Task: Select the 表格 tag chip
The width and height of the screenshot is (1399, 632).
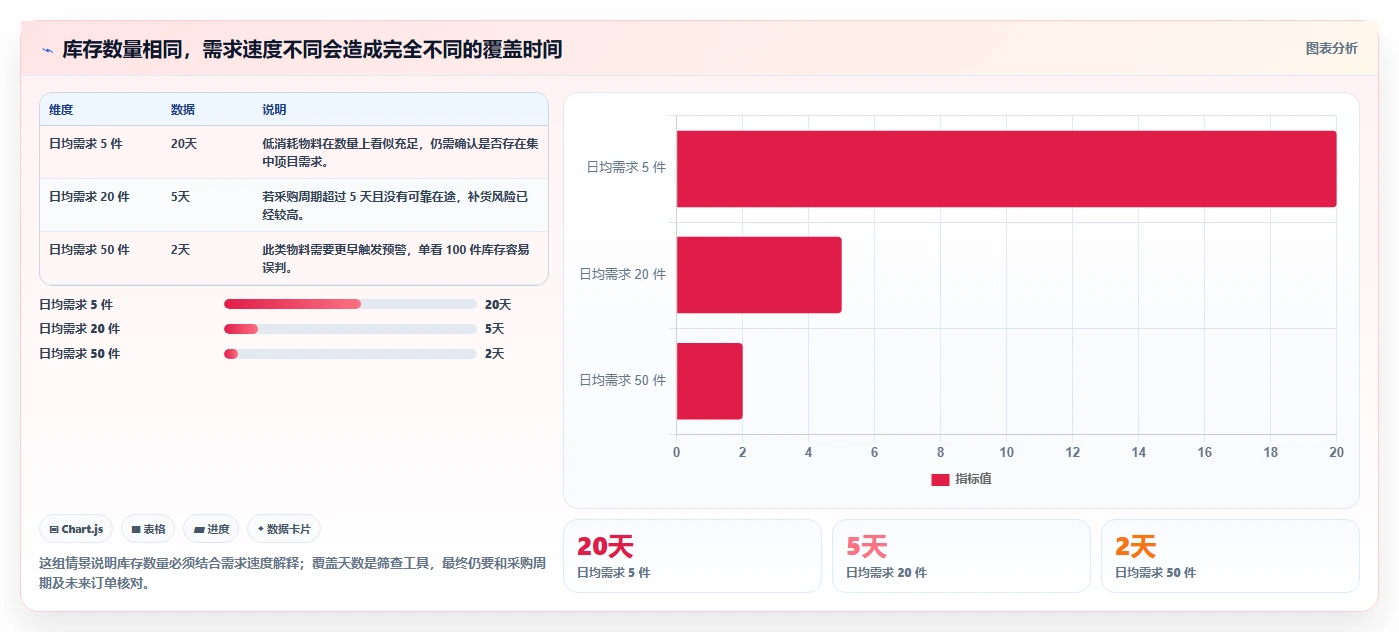Action: (148, 529)
